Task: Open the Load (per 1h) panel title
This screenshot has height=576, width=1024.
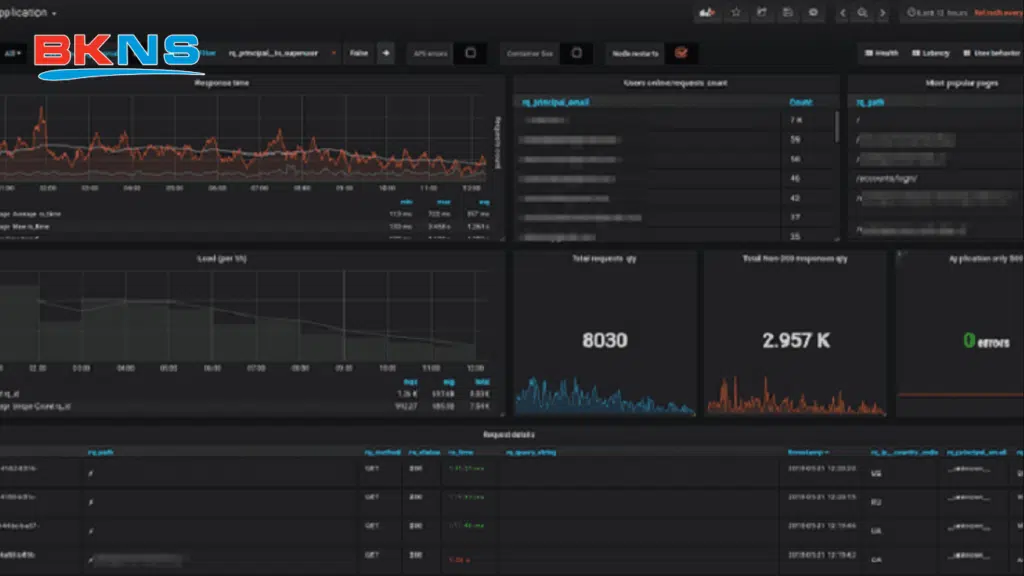Action: (221, 259)
